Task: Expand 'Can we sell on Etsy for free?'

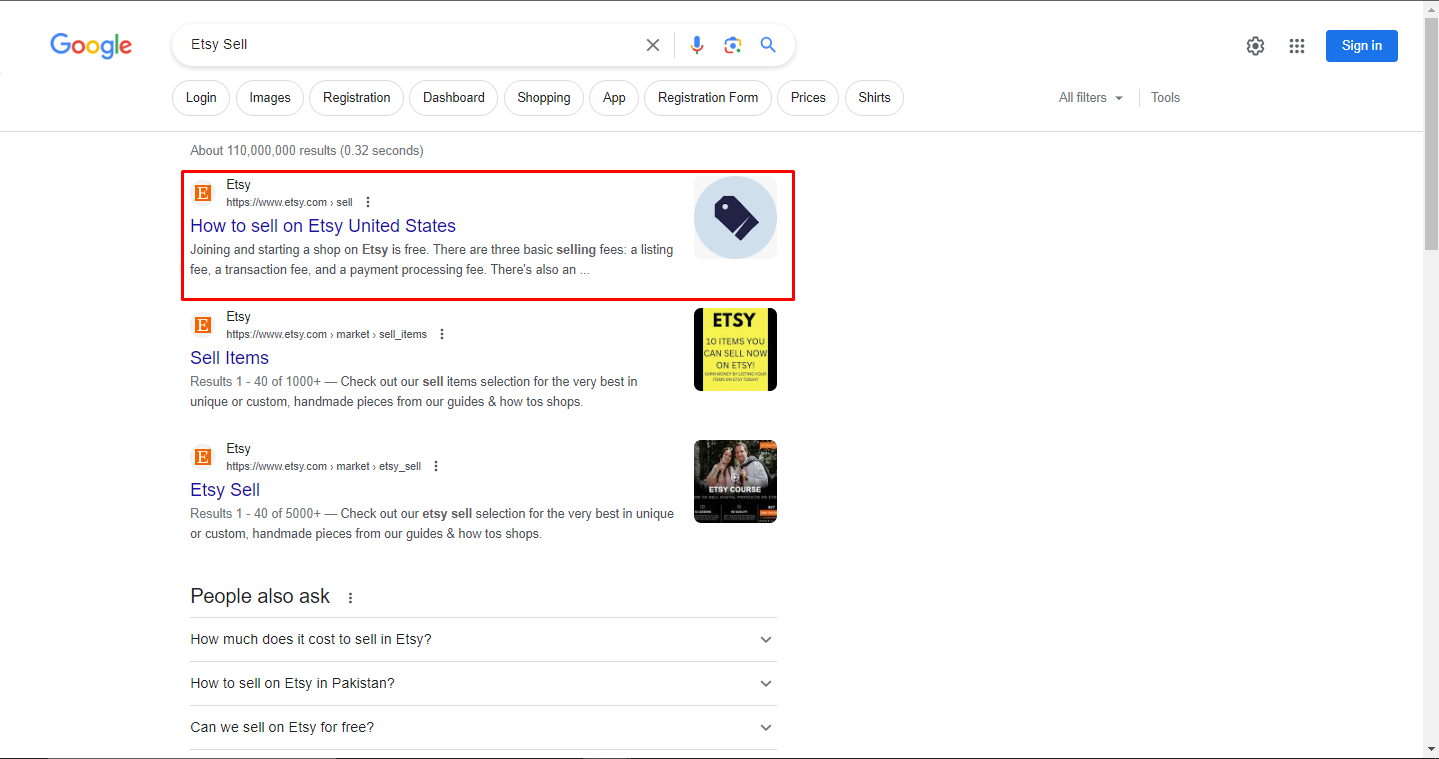Action: click(x=483, y=727)
